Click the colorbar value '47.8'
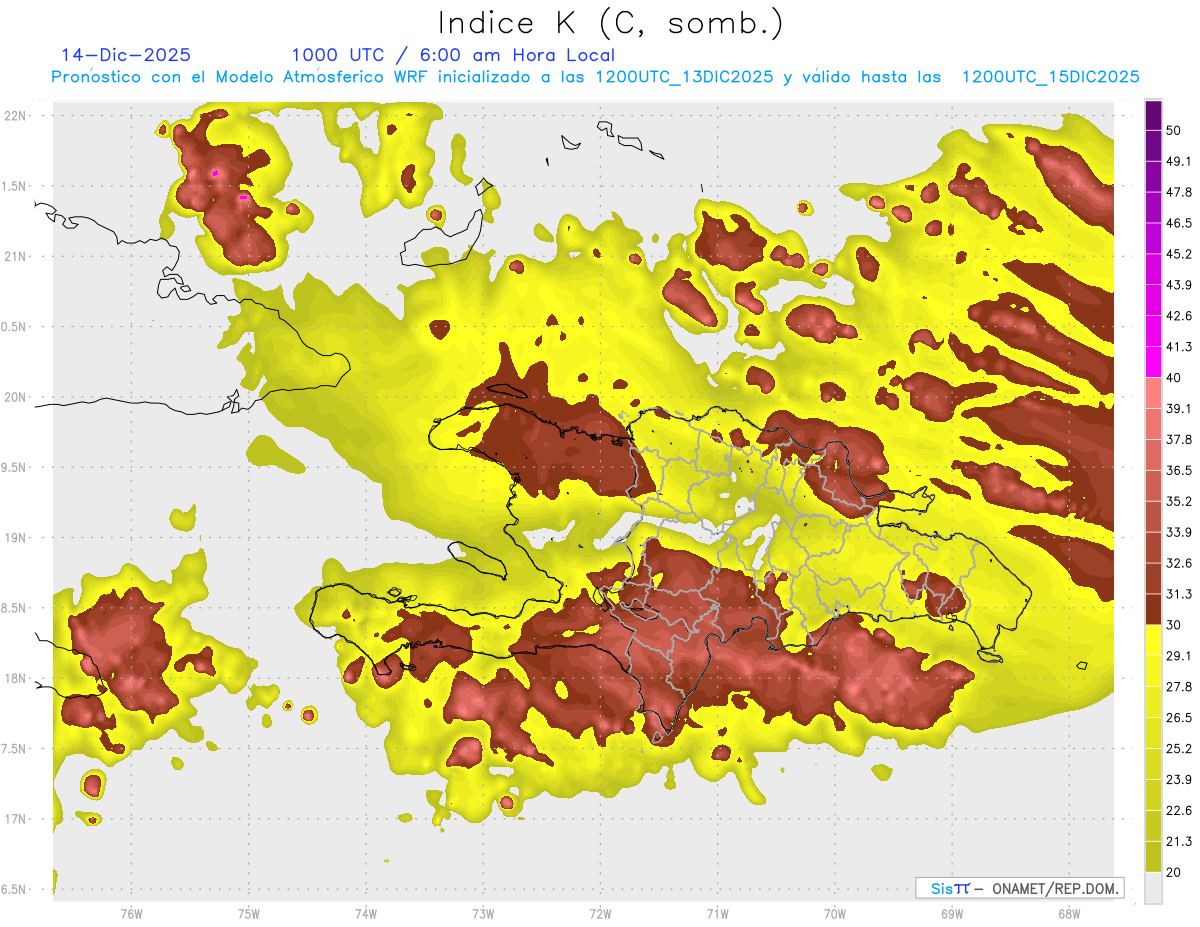The height and width of the screenshot is (927, 1200). (x=1179, y=192)
